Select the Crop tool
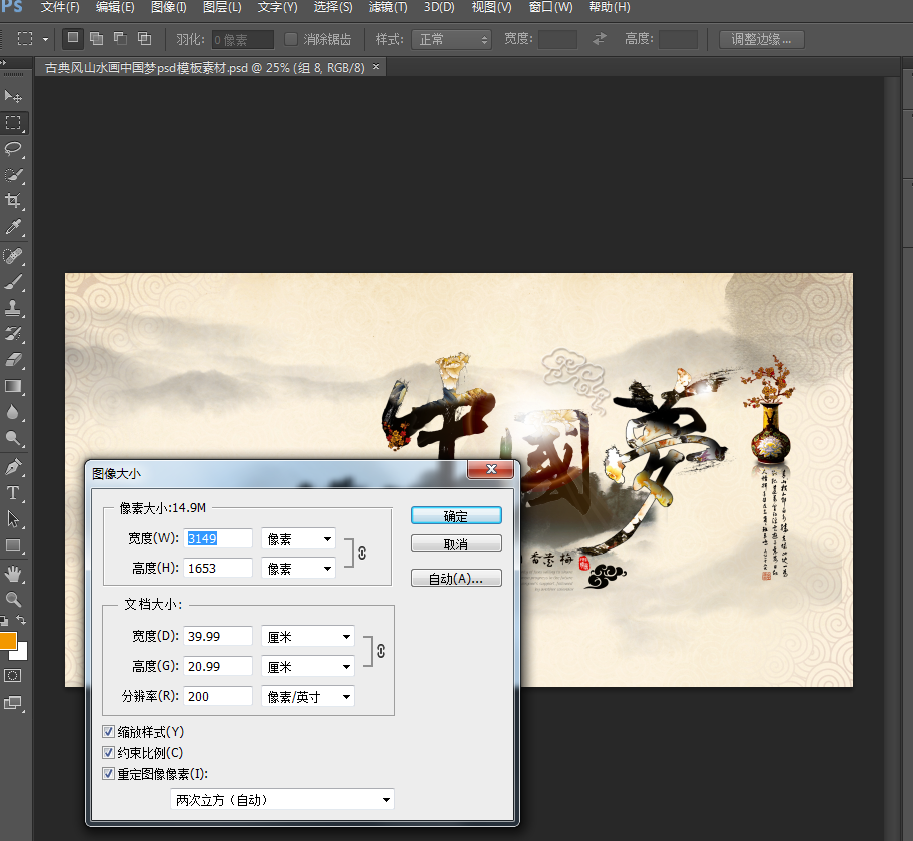The width and height of the screenshot is (913, 841). click(x=13, y=201)
